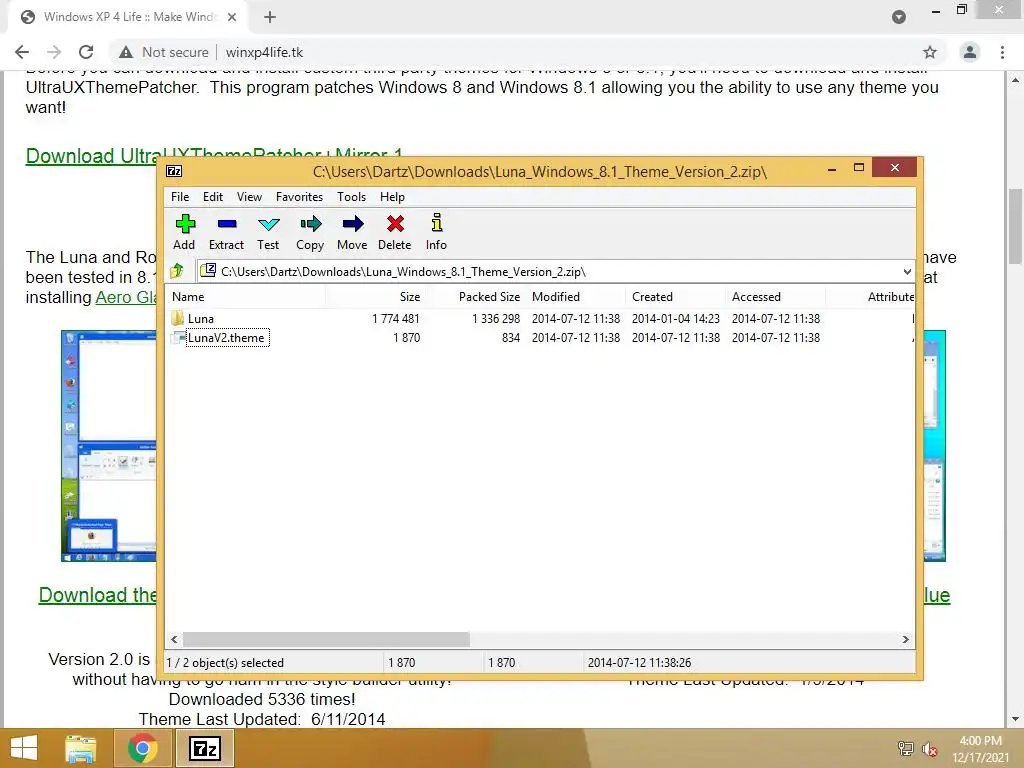Select the LunaV2.theme file name
Viewport: 1024px width, 768px height.
pos(226,338)
